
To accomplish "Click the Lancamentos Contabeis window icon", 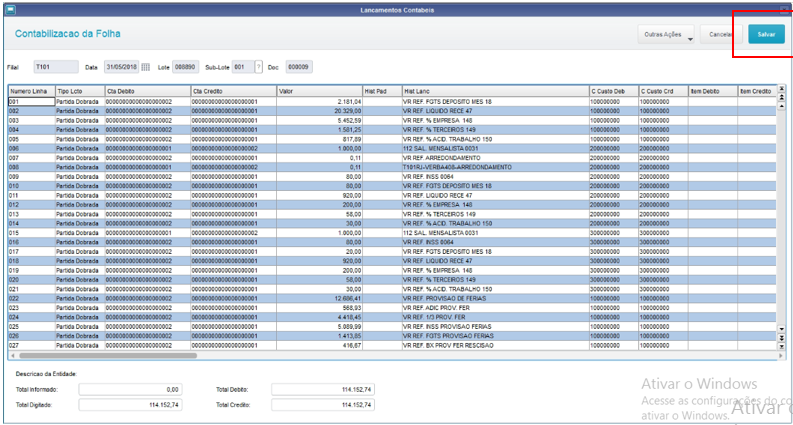I will (x=9, y=10).
